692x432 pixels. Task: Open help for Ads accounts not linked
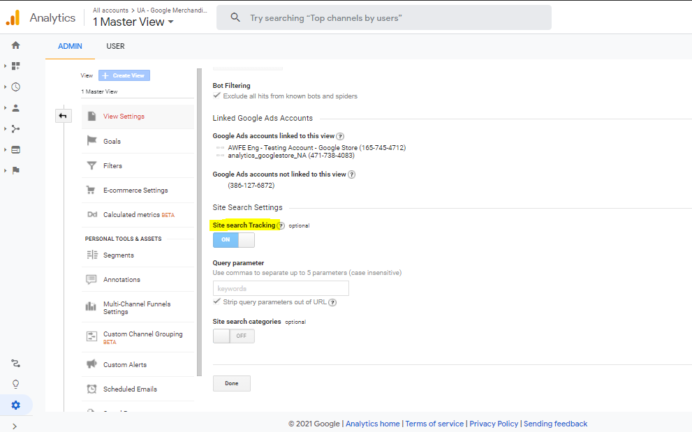pyautogui.click(x=352, y=174)
